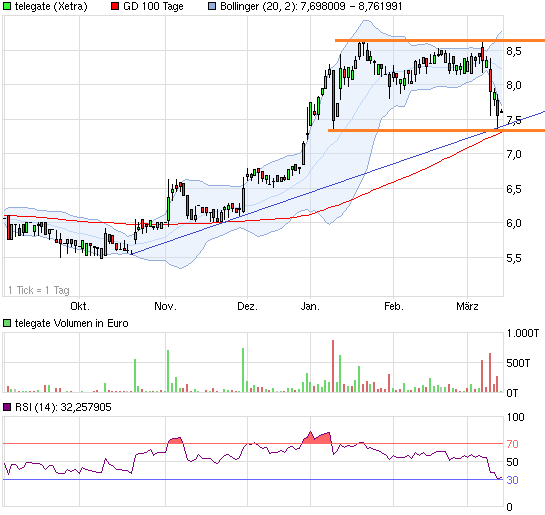Click the green telegate (Xetra) legend swatch
Screen dimensions: 545x515
pyautogui.click(x=7, y=6)
